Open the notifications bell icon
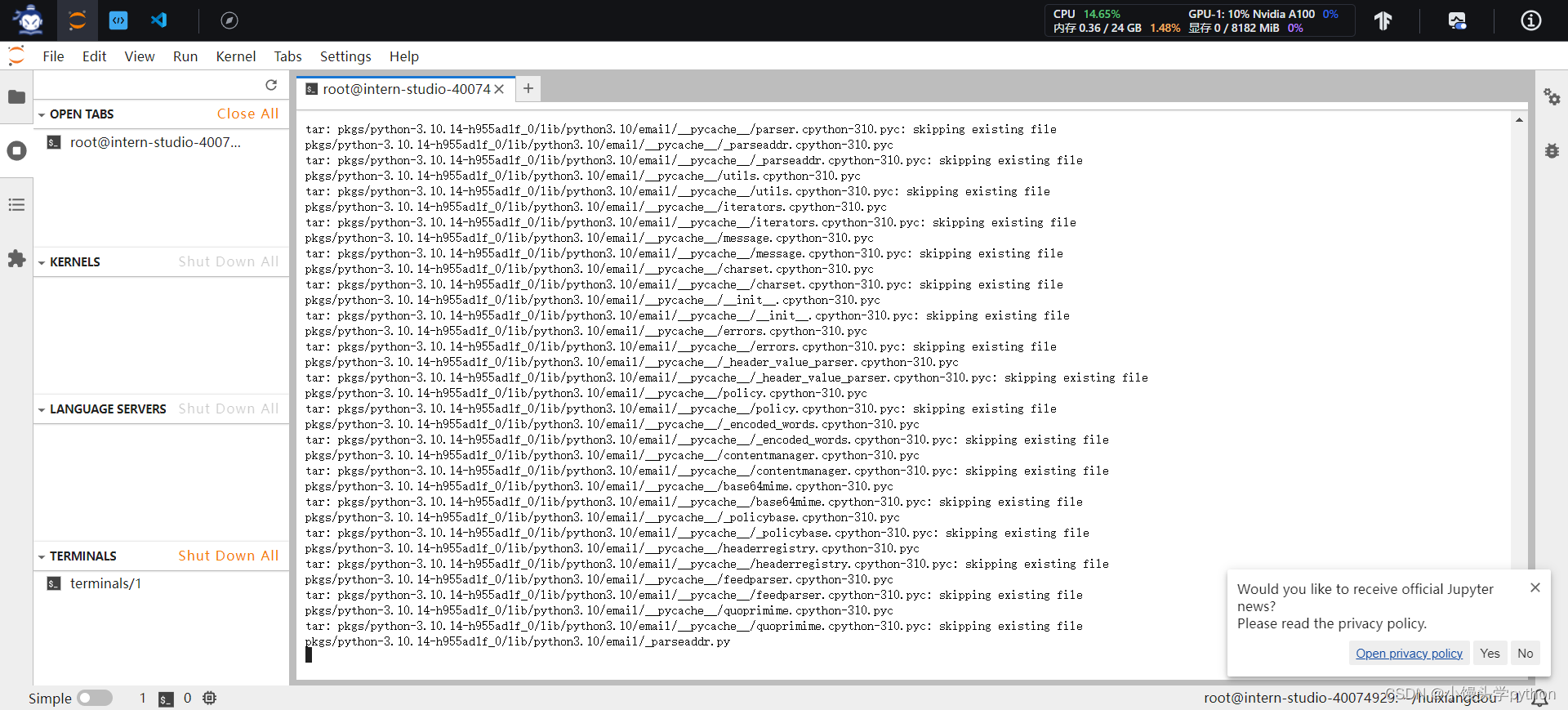Viewport: 1568px width, 710px height. 1539,698
